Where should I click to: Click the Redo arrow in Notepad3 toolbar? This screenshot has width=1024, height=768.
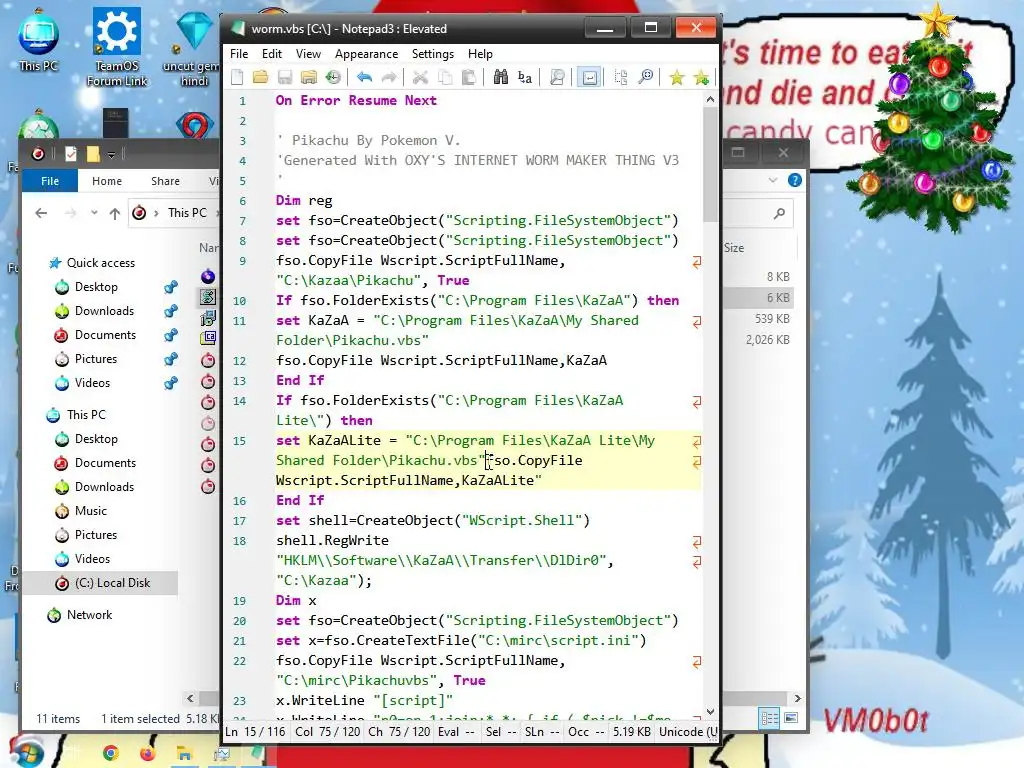(x=389, y=78)
